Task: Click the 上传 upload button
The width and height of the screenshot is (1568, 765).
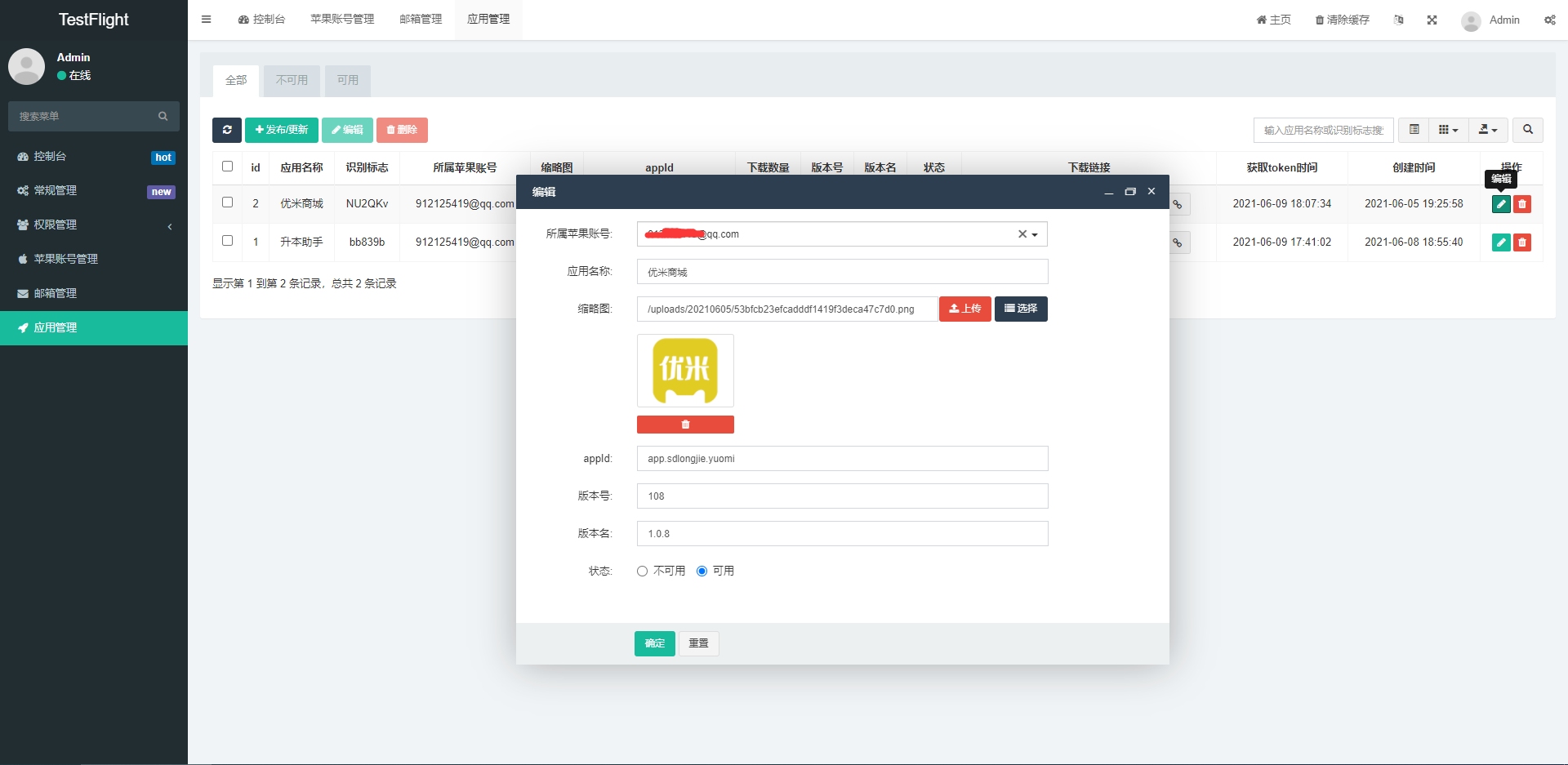Action: pyautogui.click(x=964, y=309)
